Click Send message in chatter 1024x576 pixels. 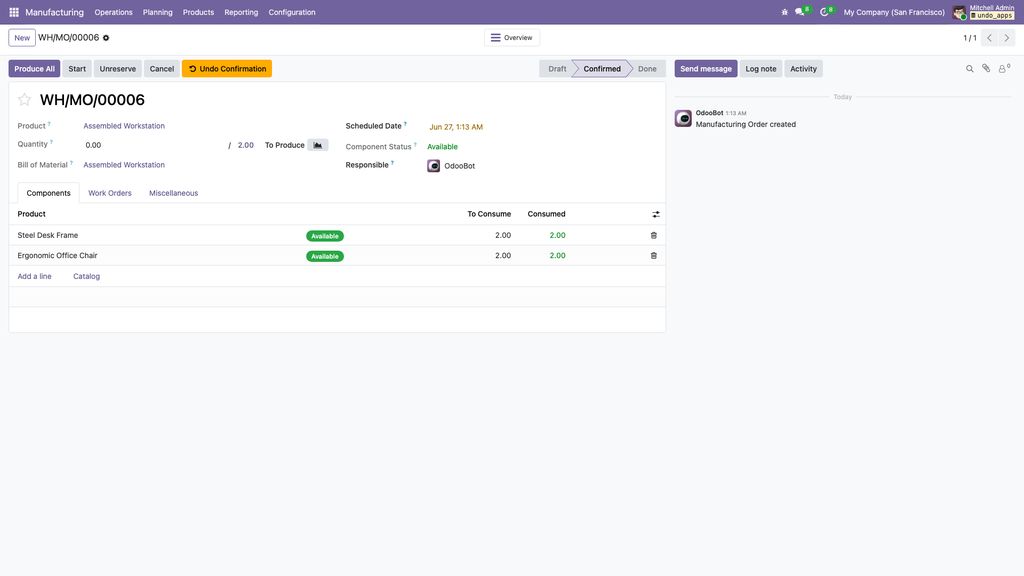706,69
